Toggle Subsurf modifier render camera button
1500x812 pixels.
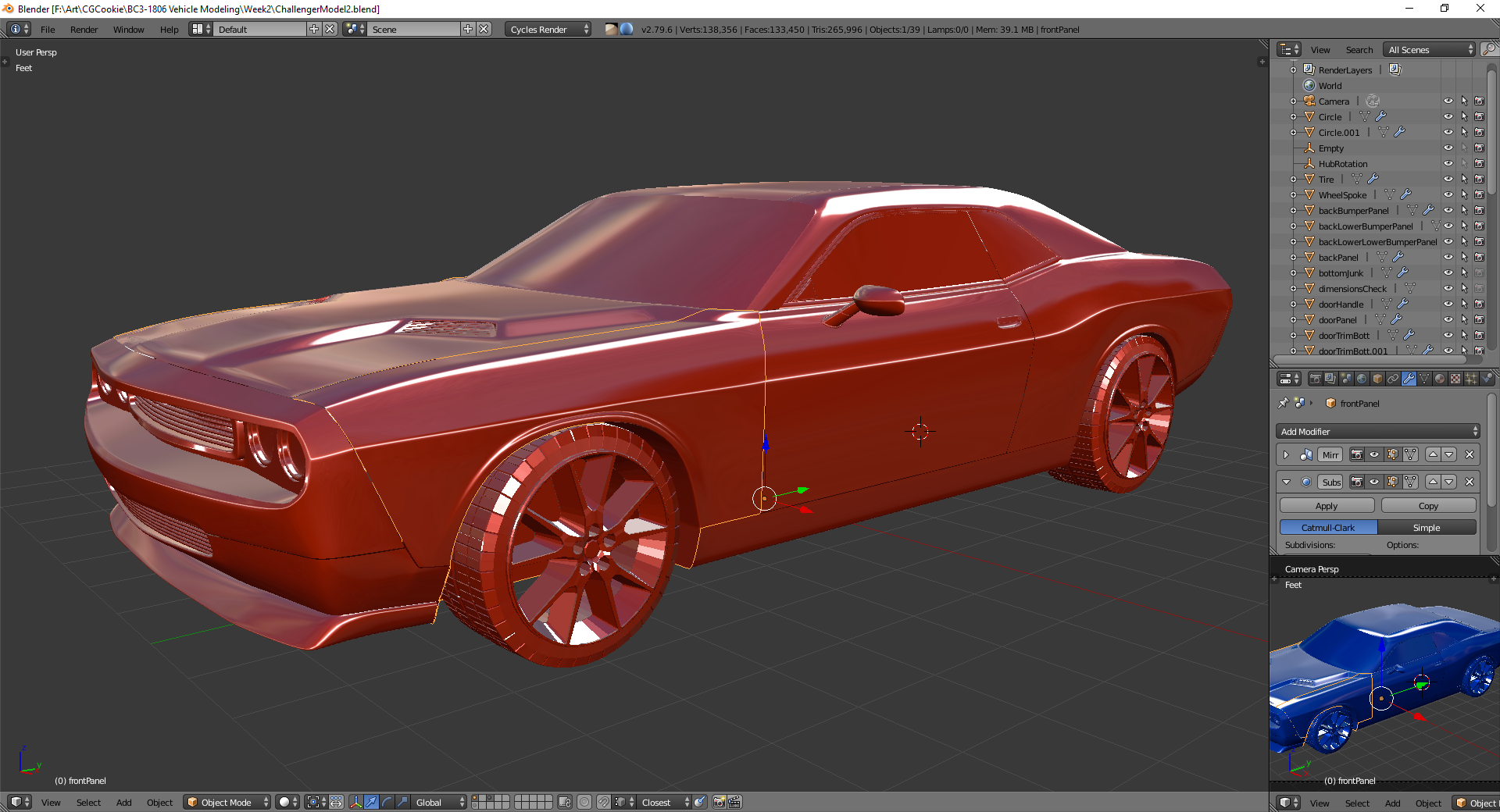tap(1357, 482)
